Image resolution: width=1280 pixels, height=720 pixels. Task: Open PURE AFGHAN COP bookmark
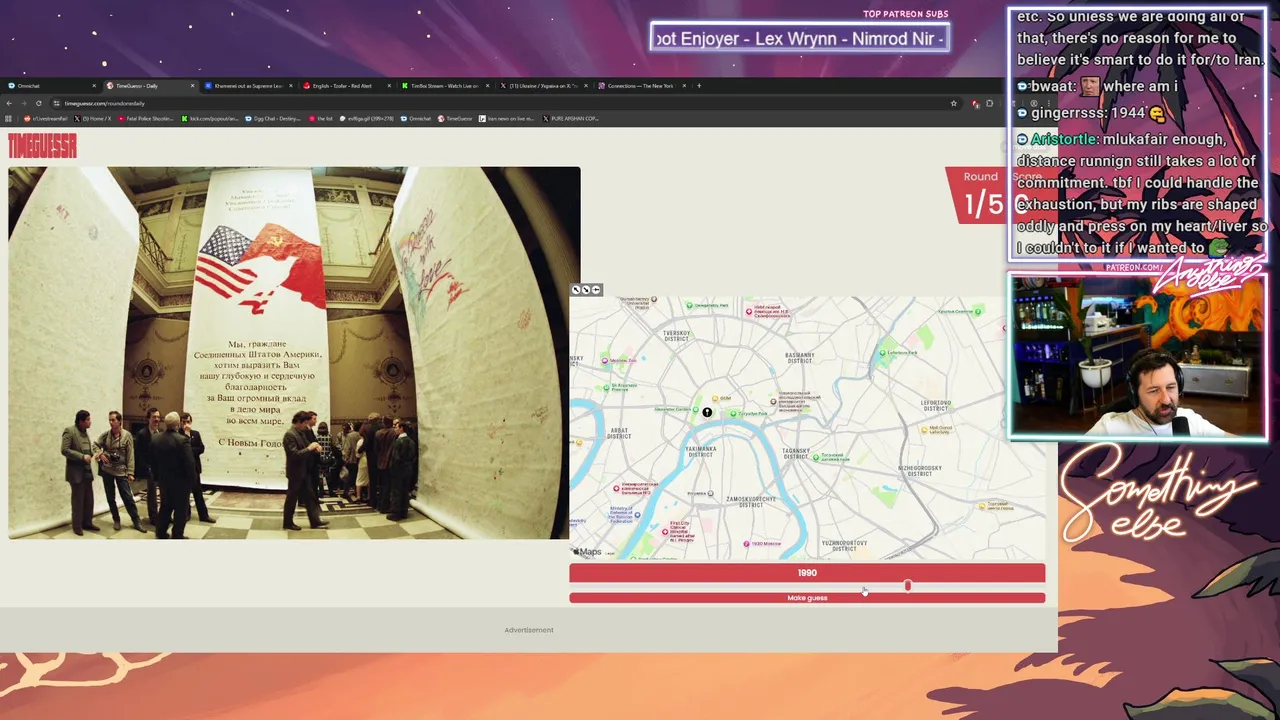pos(571,118)
